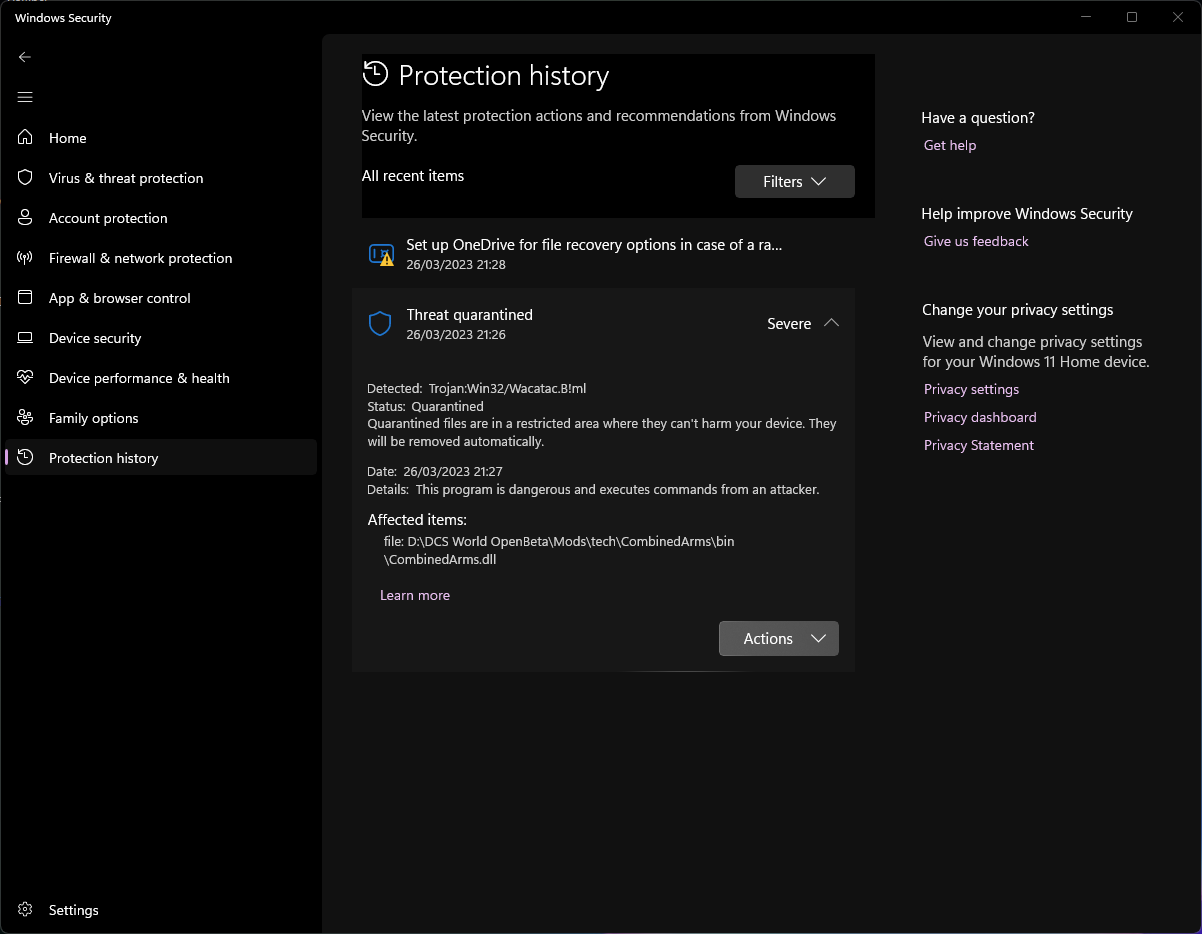1202x934 pixels.
Task: Maximize the Windows Security window
Action: [x=1132, y=17]
